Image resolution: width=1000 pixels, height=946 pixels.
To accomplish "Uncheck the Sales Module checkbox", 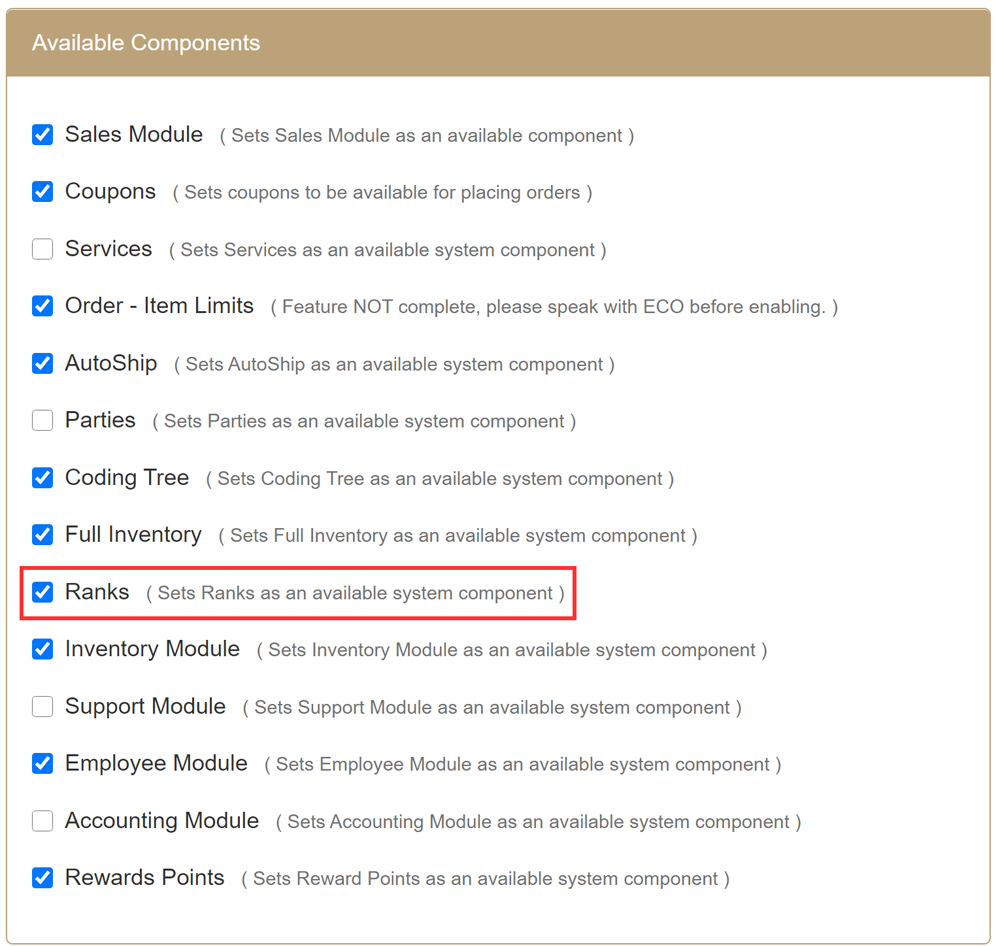I will tap(42, 135).
